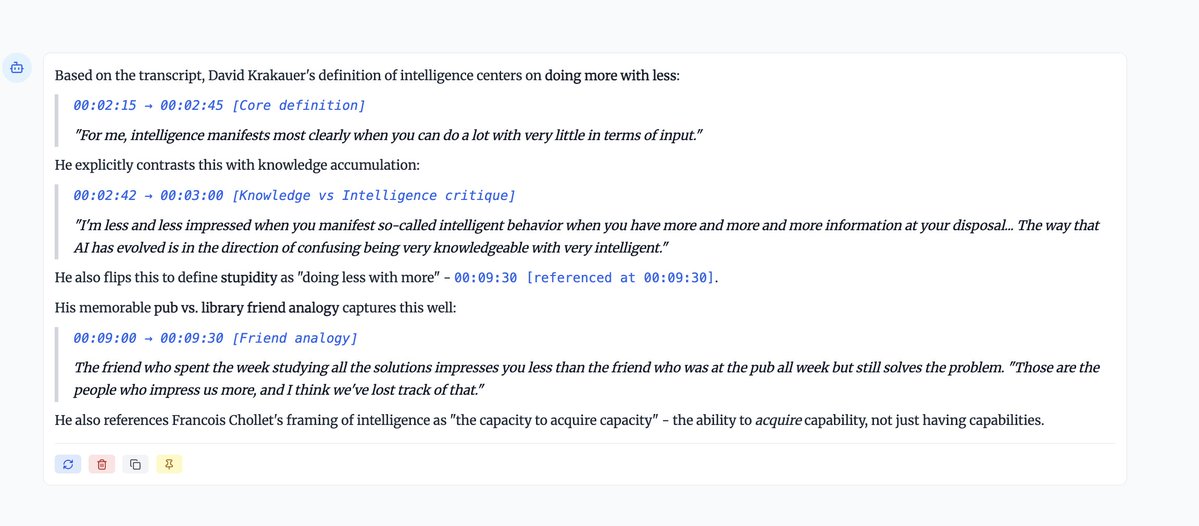
Task: Jump to timestamp 00:09:00
Action: [105, 339]
